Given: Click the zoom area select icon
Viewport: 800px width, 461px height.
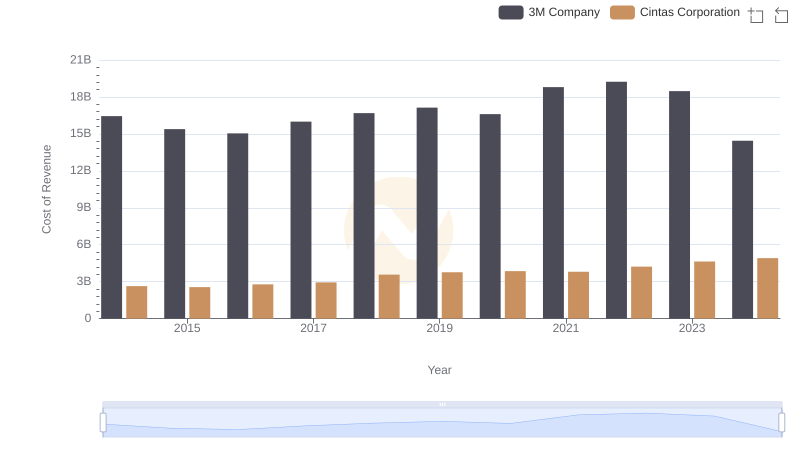Looking at the screenshot, I should (756, 15).
